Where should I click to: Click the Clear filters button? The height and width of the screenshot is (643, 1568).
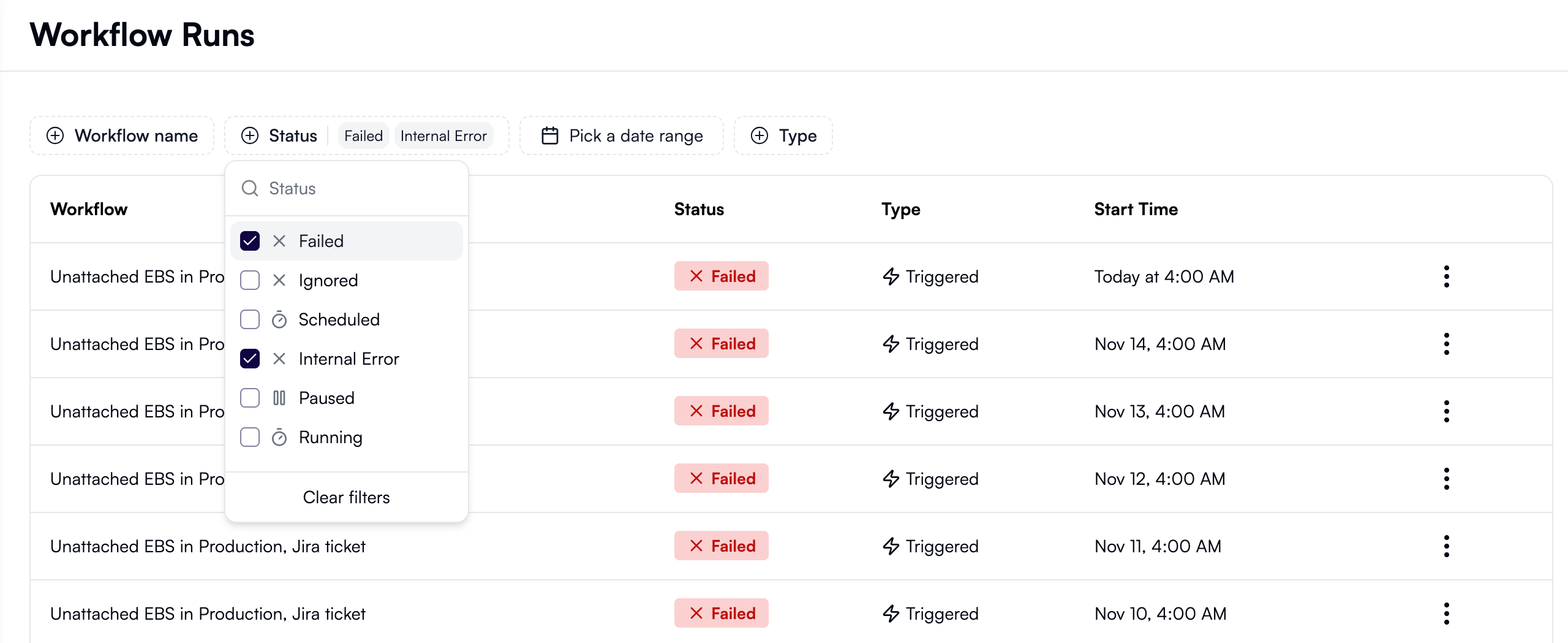pyautogui.click(x=346, y=497)
